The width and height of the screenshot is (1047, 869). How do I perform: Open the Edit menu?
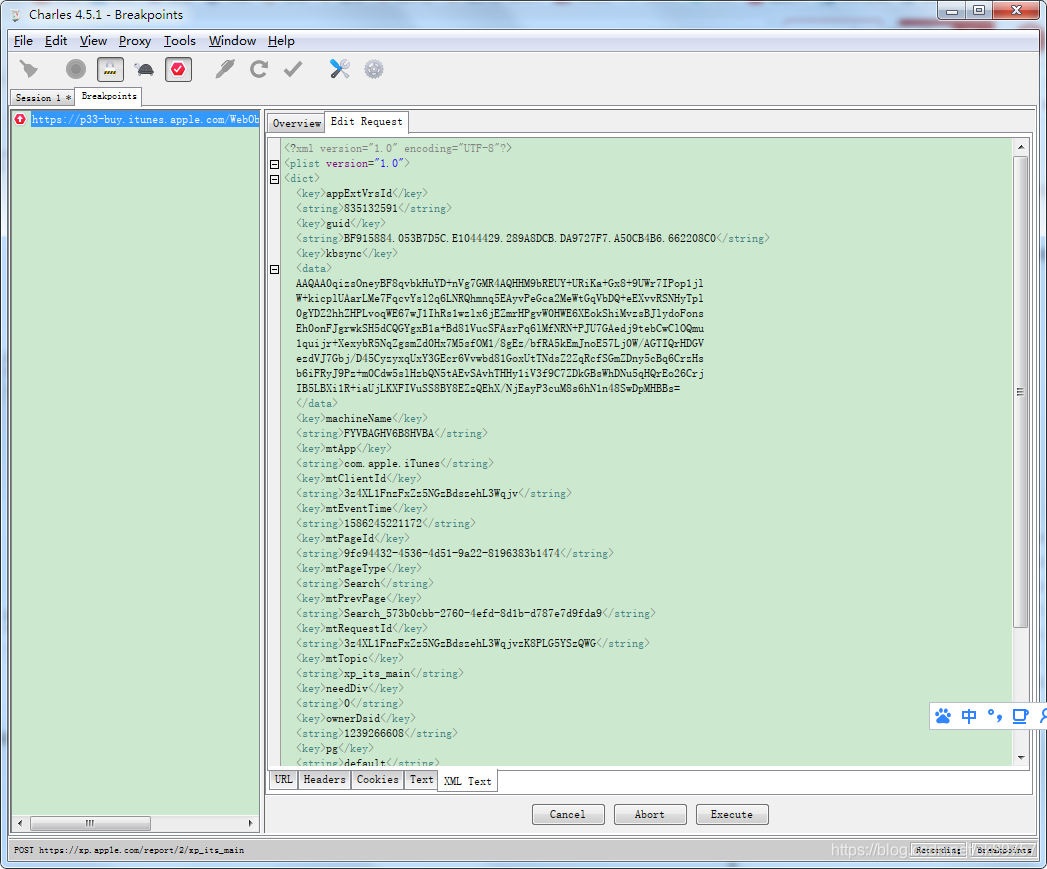coord(56,41)
